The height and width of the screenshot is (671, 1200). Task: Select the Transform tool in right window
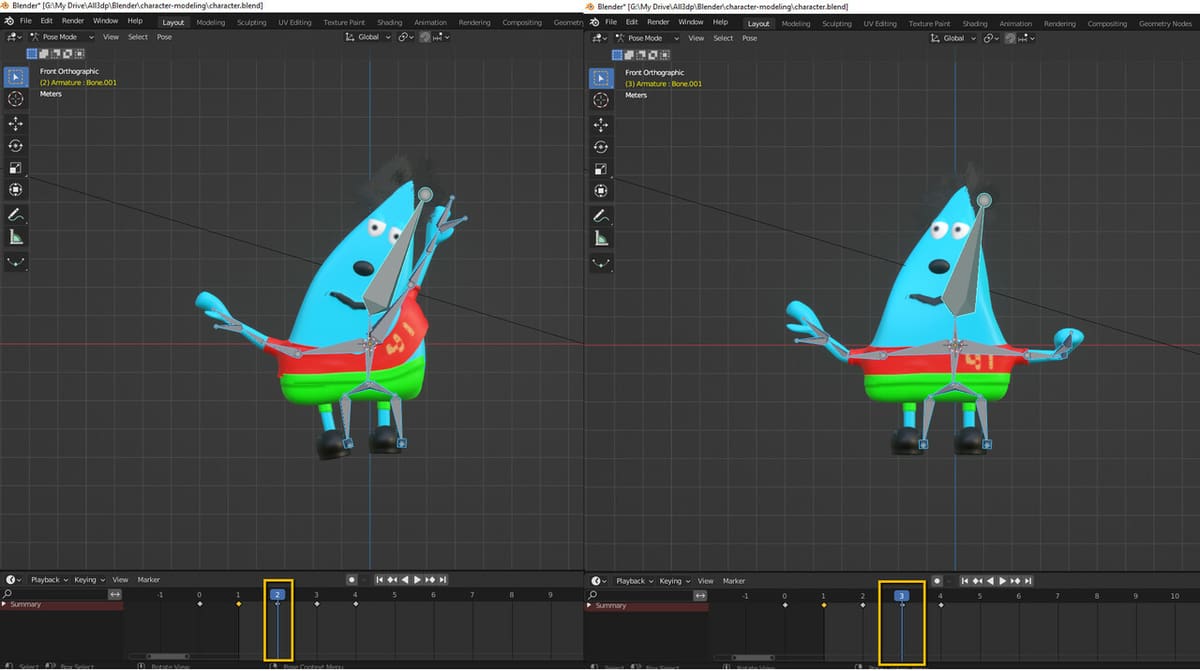tap(601, 190)
